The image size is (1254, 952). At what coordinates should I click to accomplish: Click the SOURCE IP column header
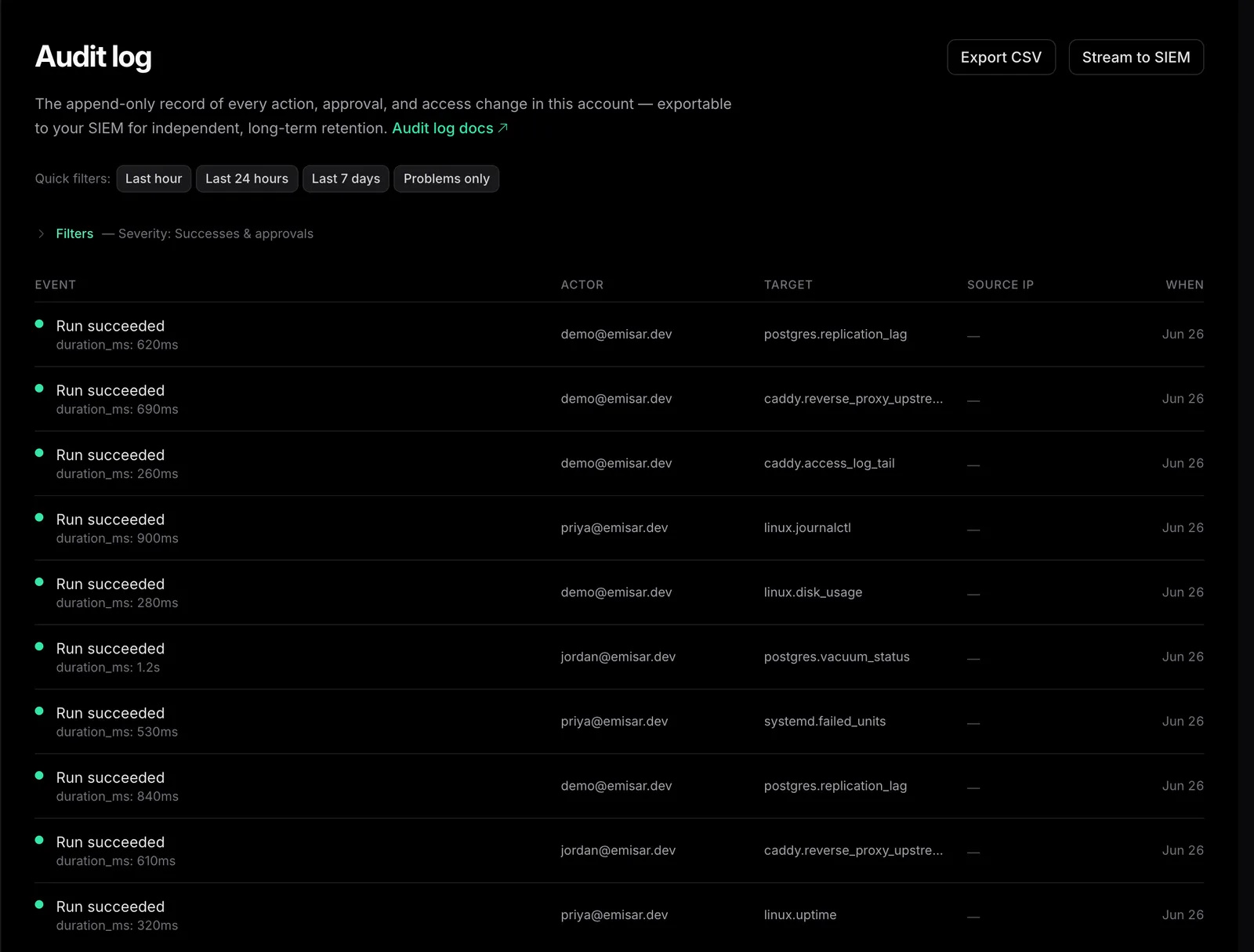[x=1000, y=284]
